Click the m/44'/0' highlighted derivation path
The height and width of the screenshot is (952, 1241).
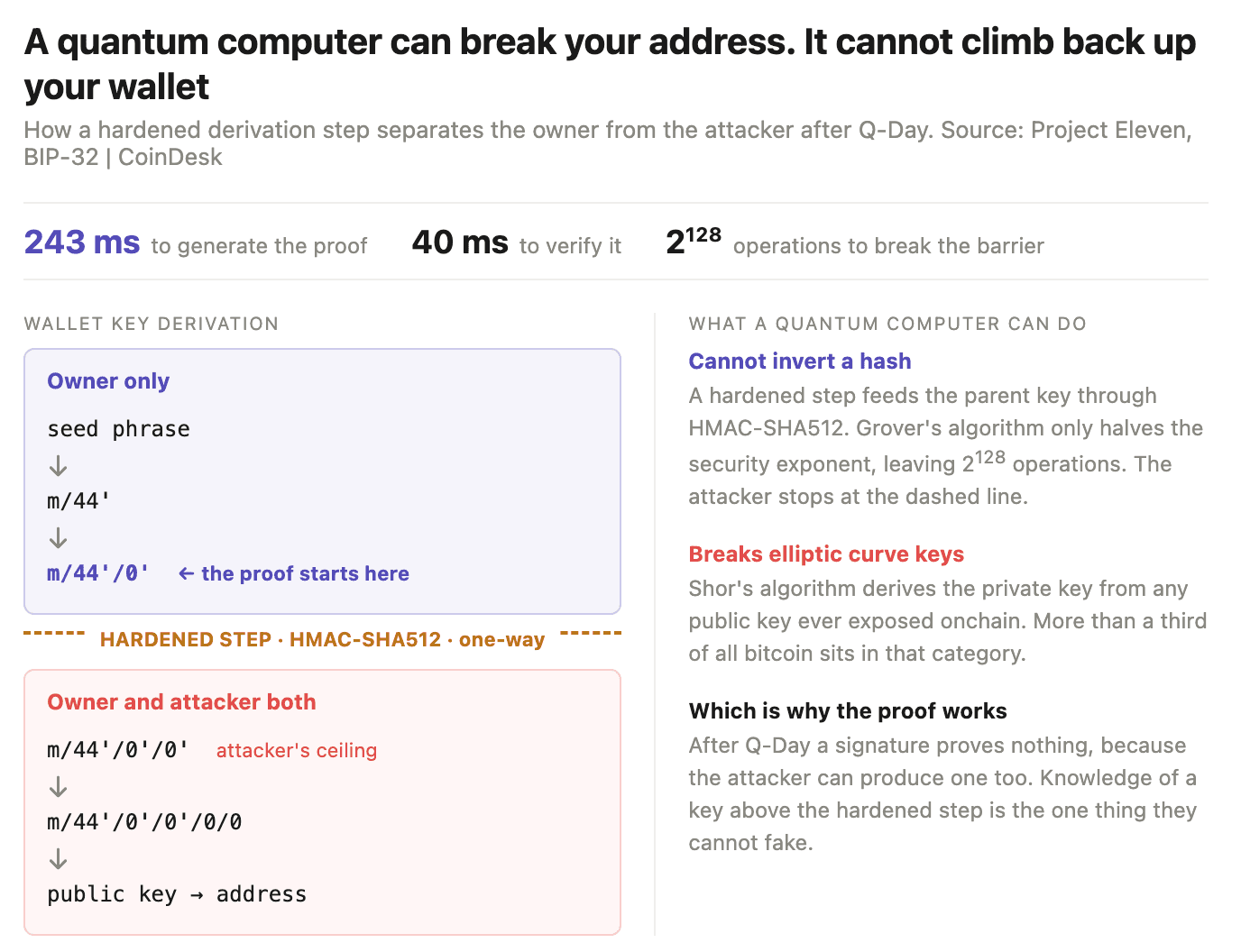98,573
